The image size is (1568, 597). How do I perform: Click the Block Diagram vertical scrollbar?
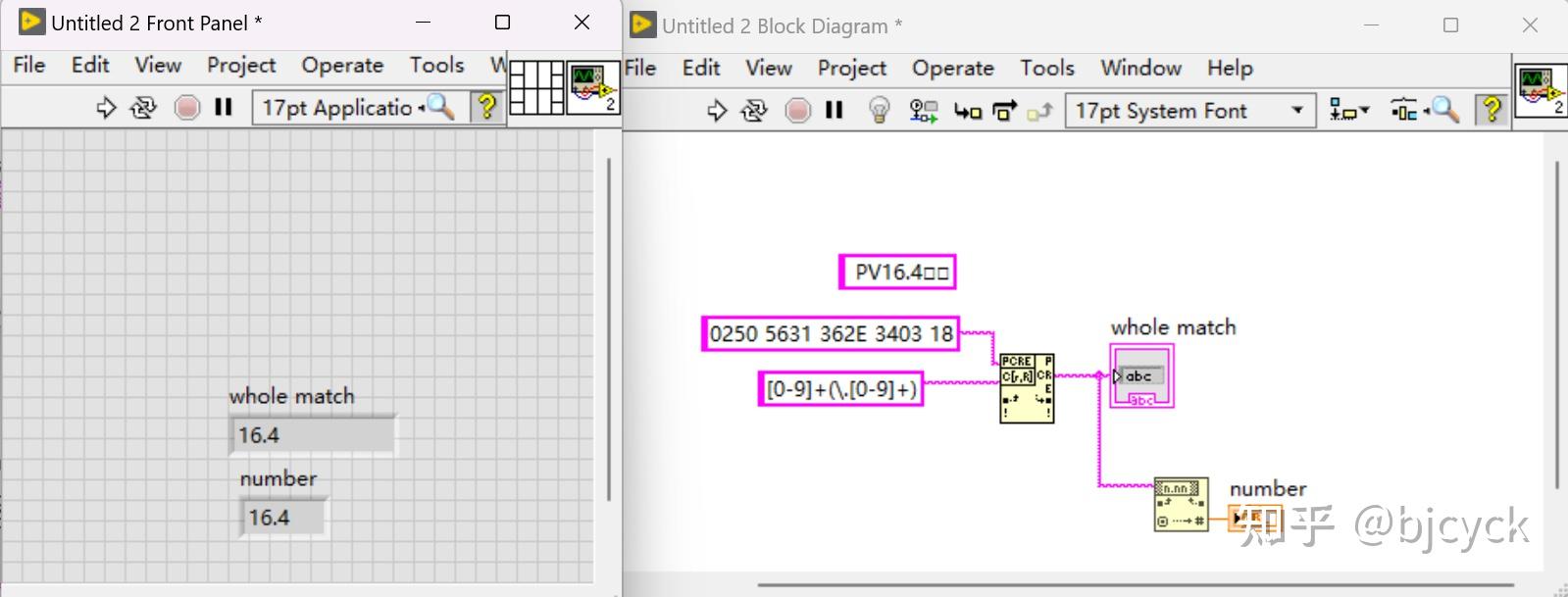tap(1557, 323)
